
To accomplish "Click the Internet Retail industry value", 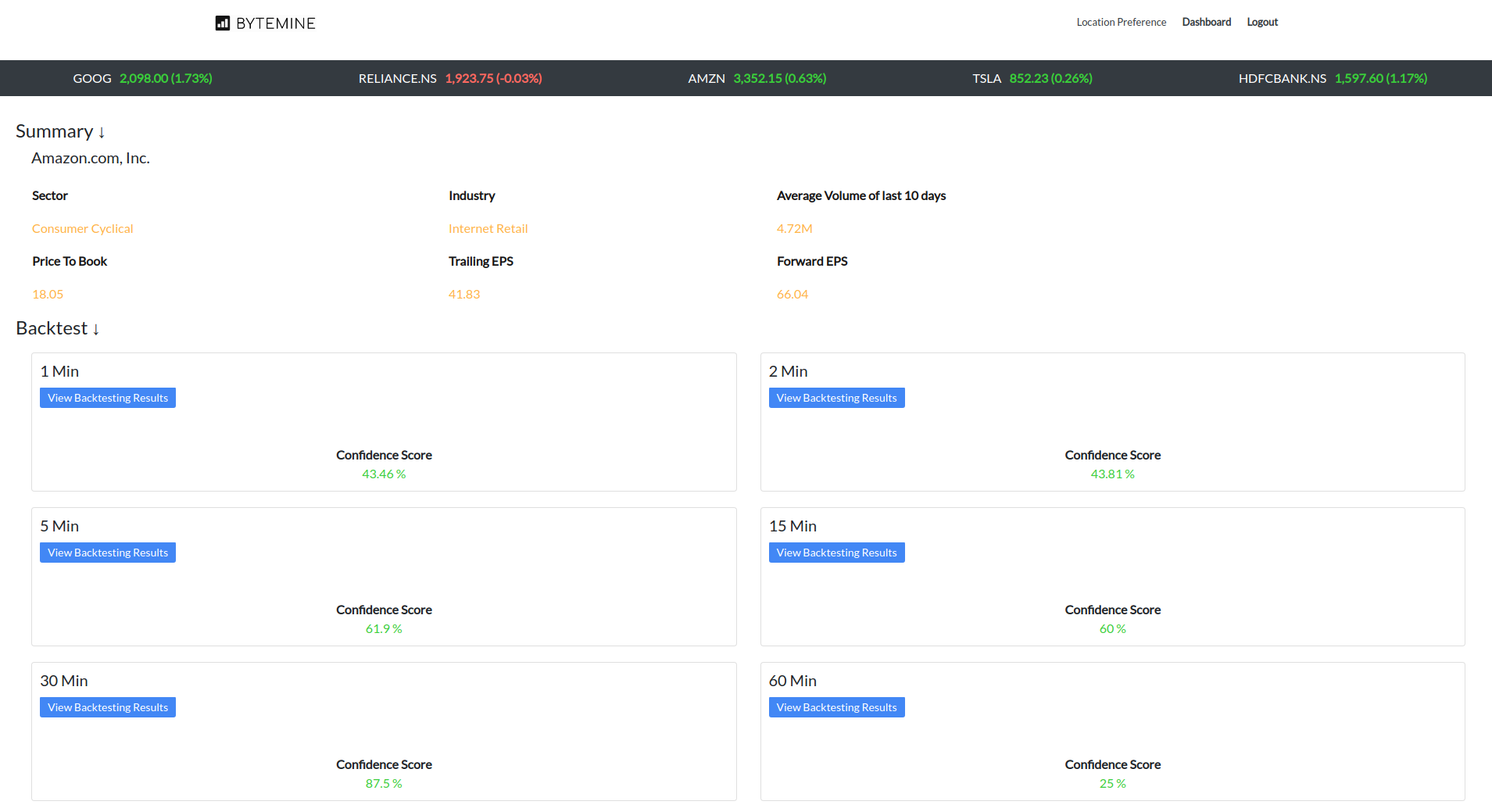I will [488, 228].
